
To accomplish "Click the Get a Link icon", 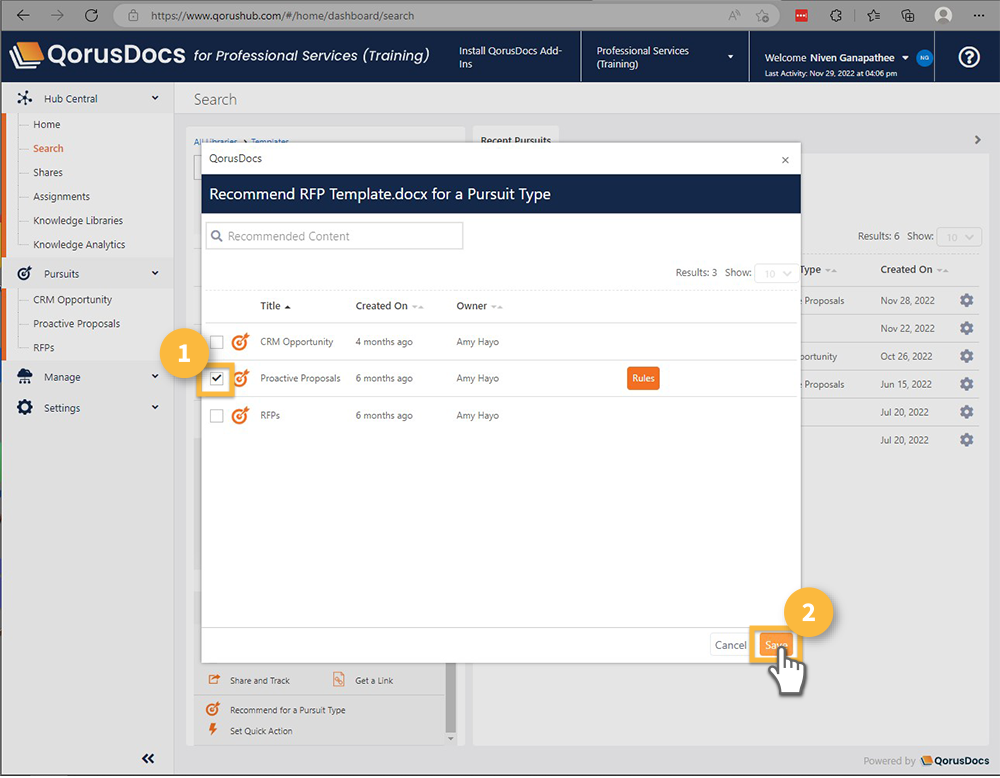I will tap(339, 680).
